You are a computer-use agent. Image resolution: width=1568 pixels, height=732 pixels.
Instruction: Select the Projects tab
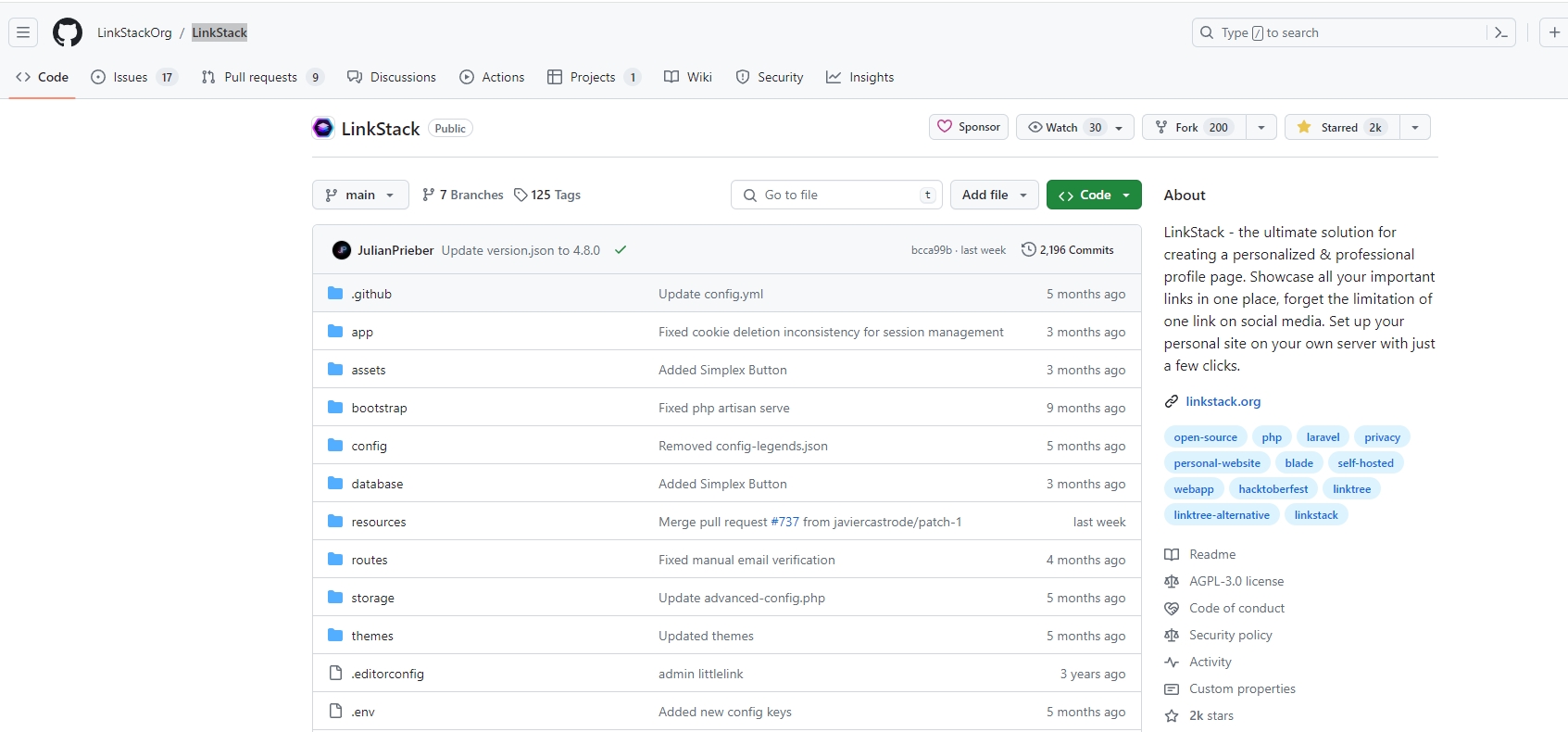coord(594,77)
